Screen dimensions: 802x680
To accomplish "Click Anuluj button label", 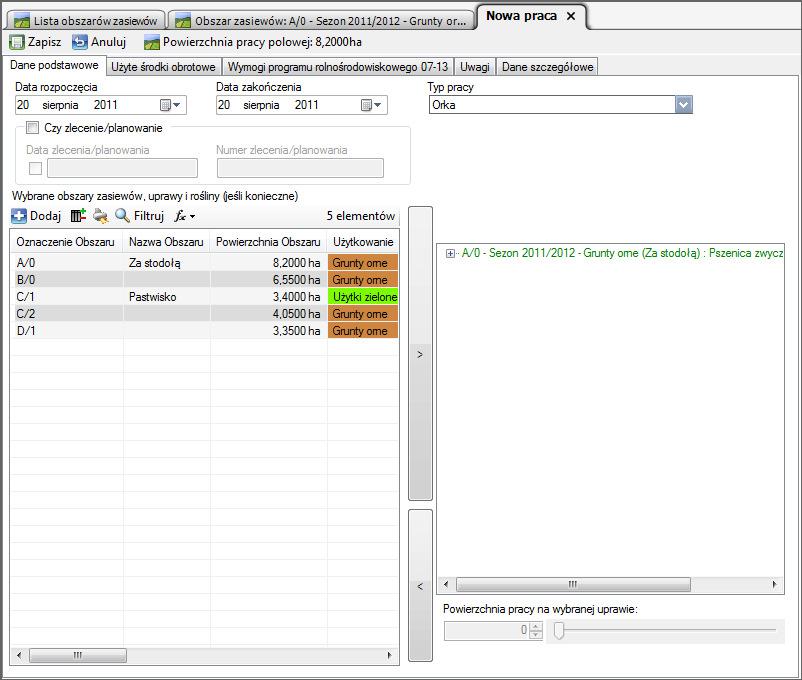I will tap(108, 42).
